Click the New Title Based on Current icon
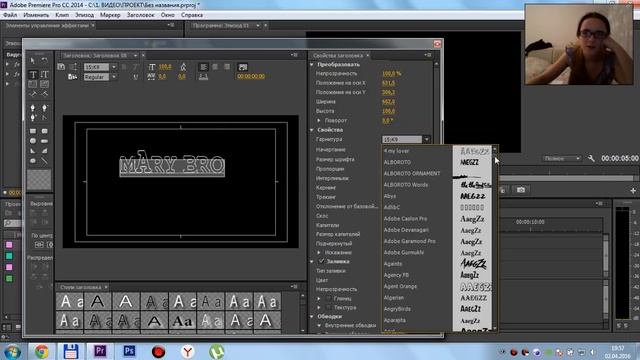This screenshot has height=360, width=640. pyautogui.click(x=61, y=67)
